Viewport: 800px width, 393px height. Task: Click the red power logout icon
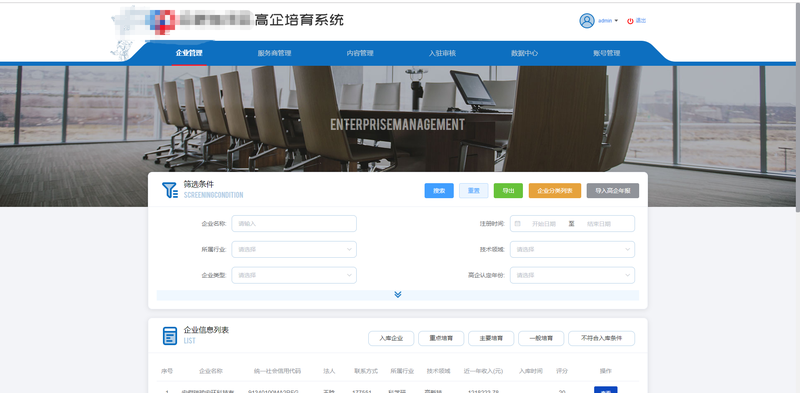pos(630,21)
